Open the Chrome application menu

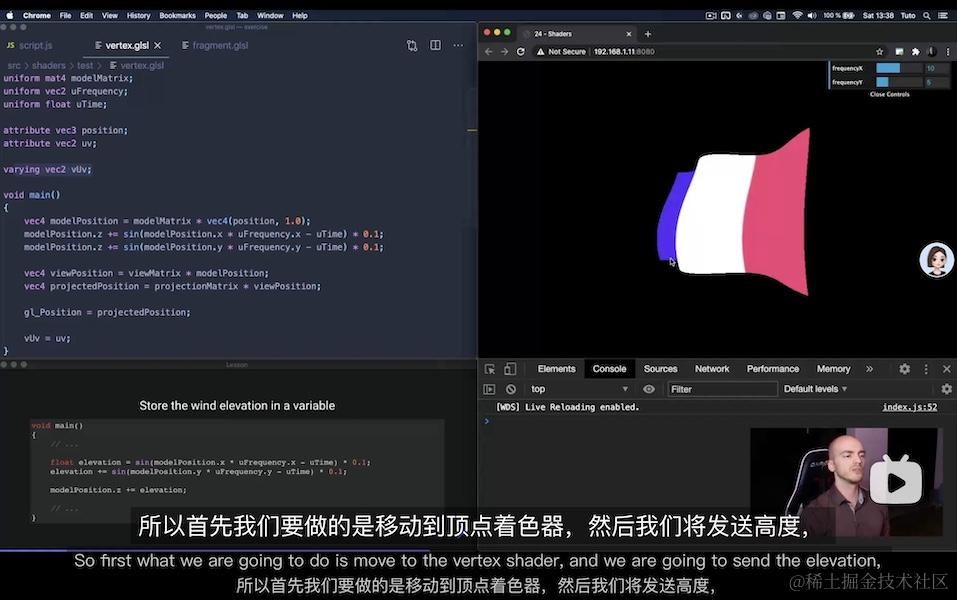37,15
